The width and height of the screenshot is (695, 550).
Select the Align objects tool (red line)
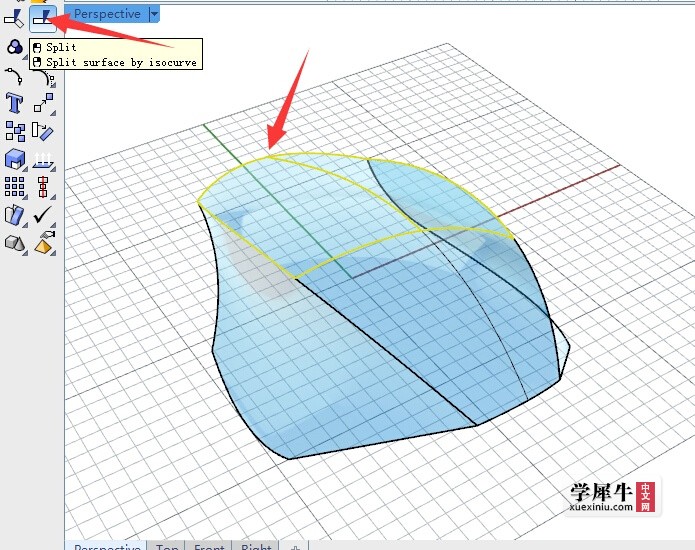43,187
